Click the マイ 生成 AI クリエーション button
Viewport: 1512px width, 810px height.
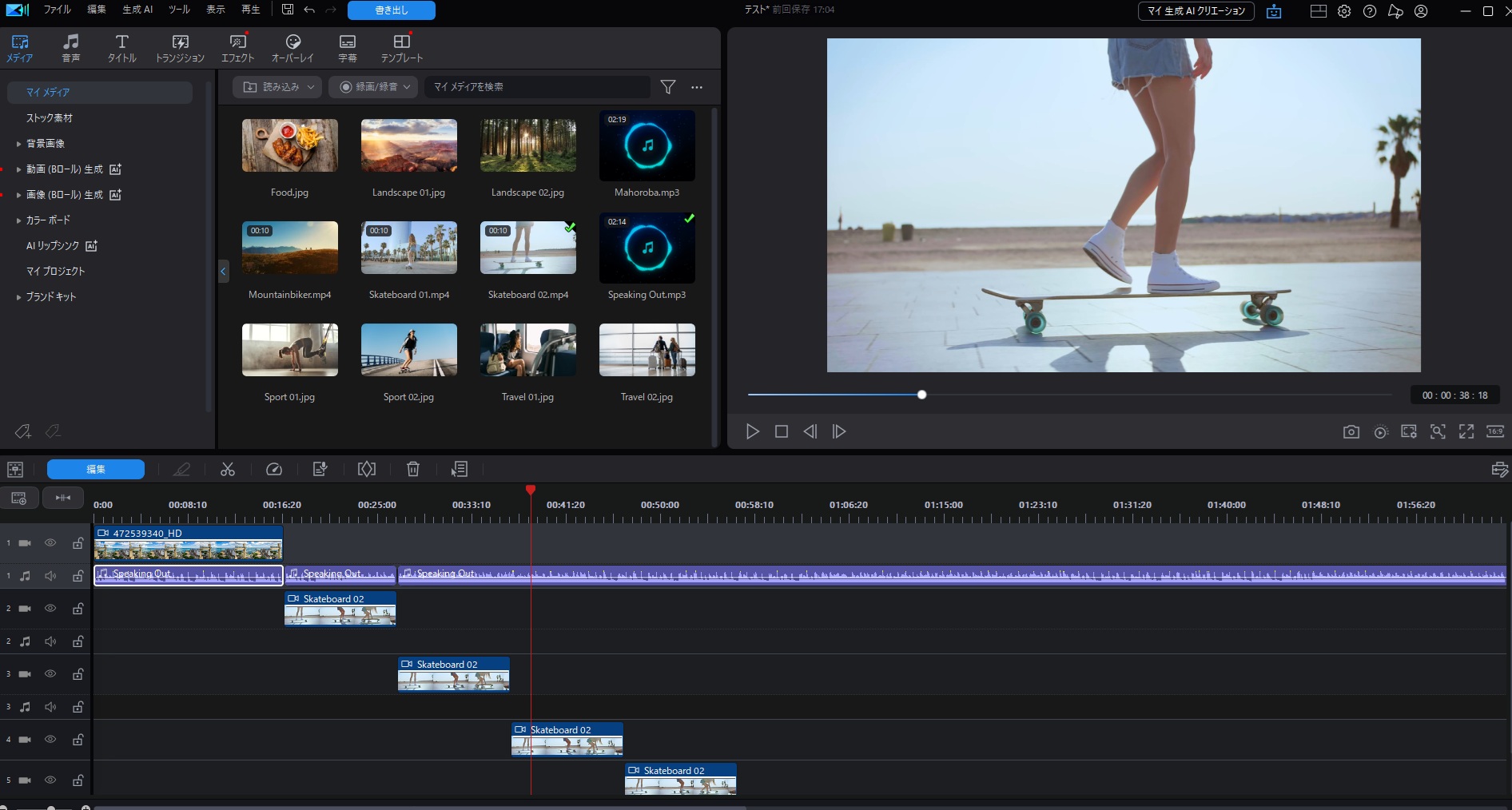tap(1196, 11)
